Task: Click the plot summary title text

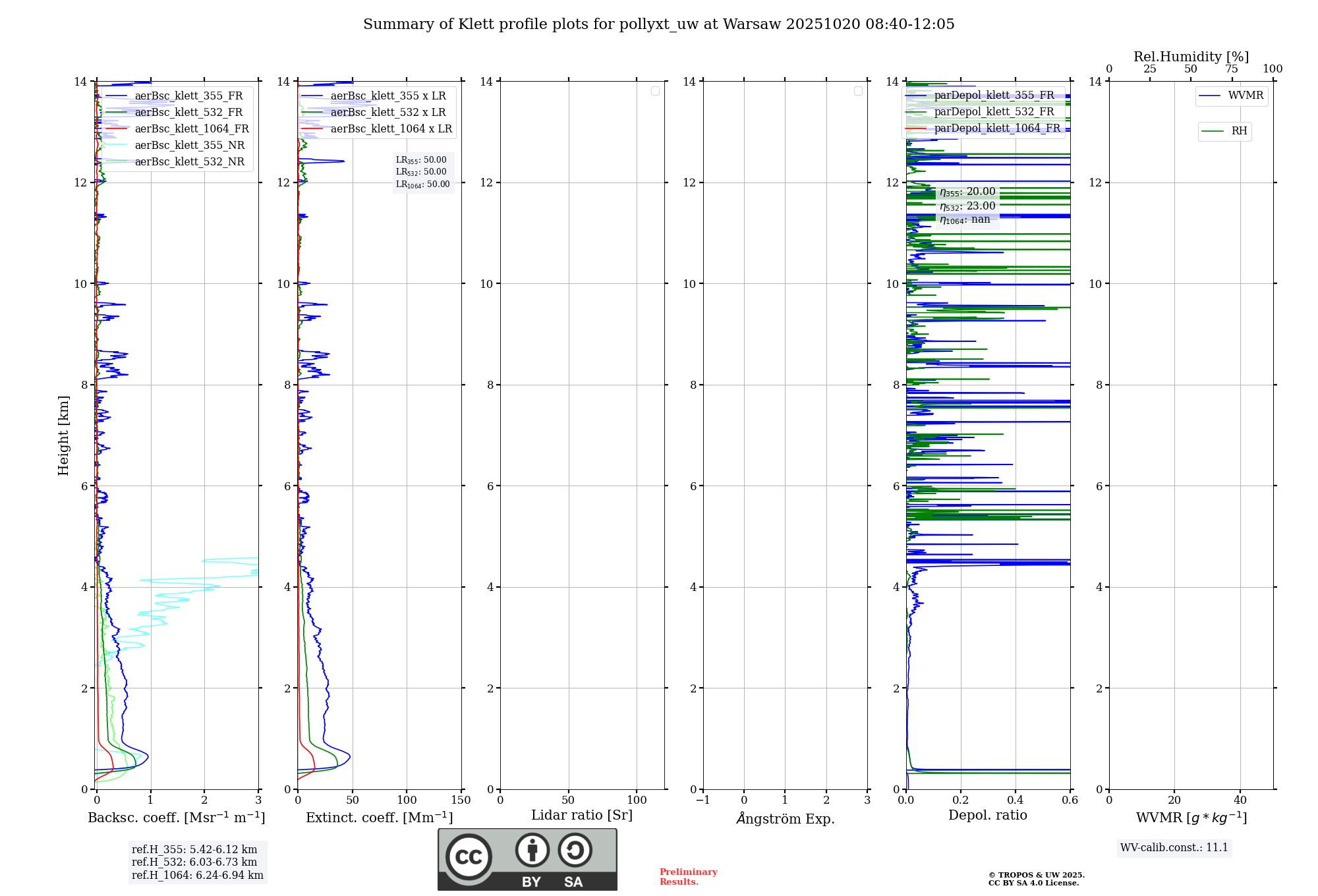Action: [x=658, y=24]
